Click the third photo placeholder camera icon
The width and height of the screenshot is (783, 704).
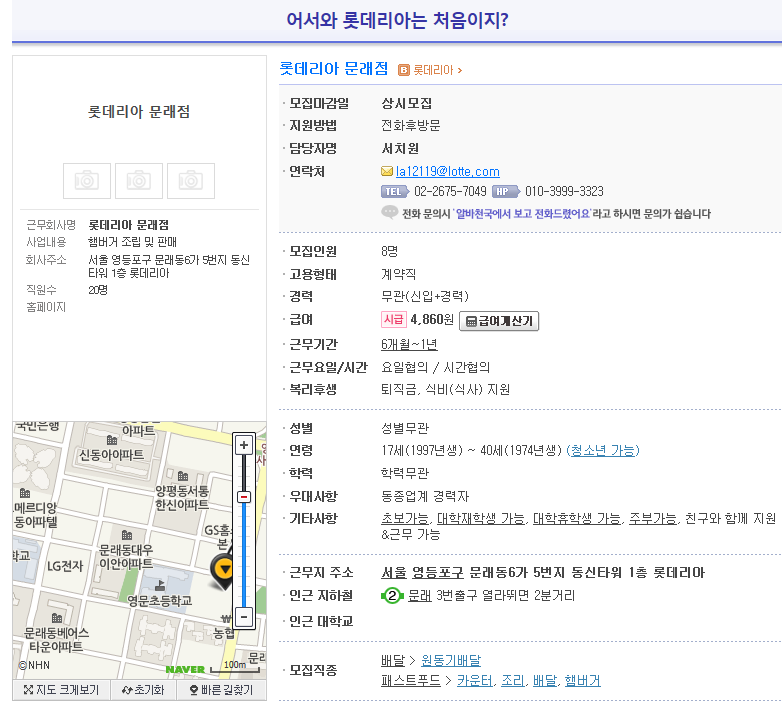click(x=190, y=180)
